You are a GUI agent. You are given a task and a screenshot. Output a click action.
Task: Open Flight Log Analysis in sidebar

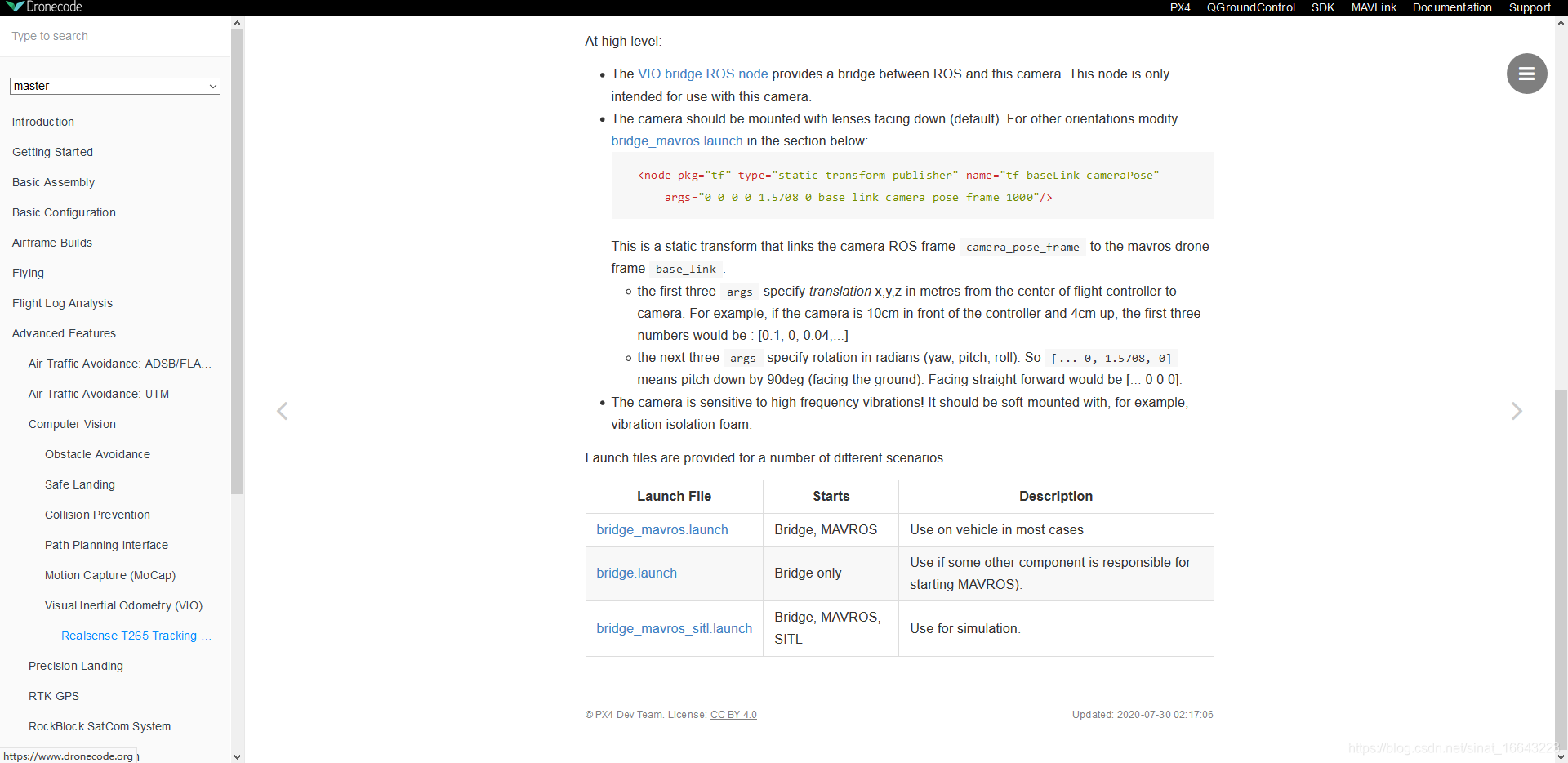(62, 303)
